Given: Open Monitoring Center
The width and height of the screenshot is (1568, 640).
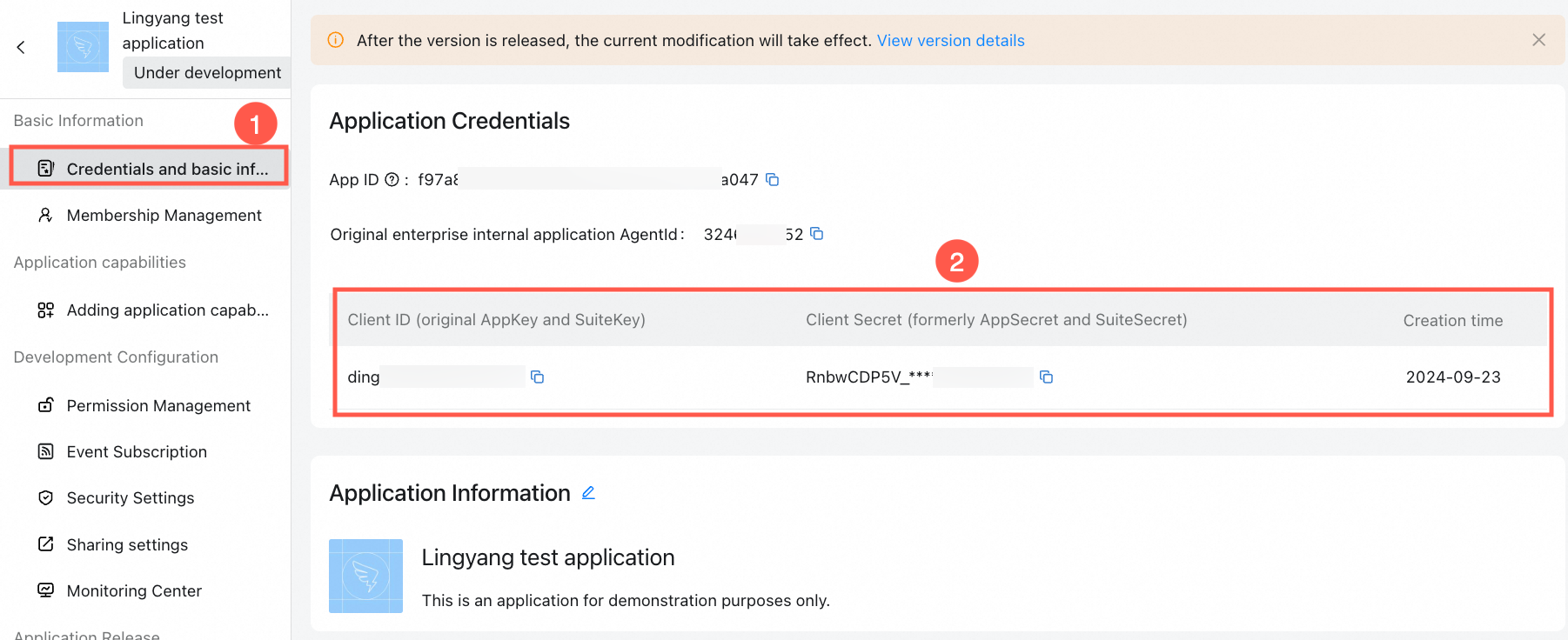Looking at the screenshot, I should coord(148,590).
